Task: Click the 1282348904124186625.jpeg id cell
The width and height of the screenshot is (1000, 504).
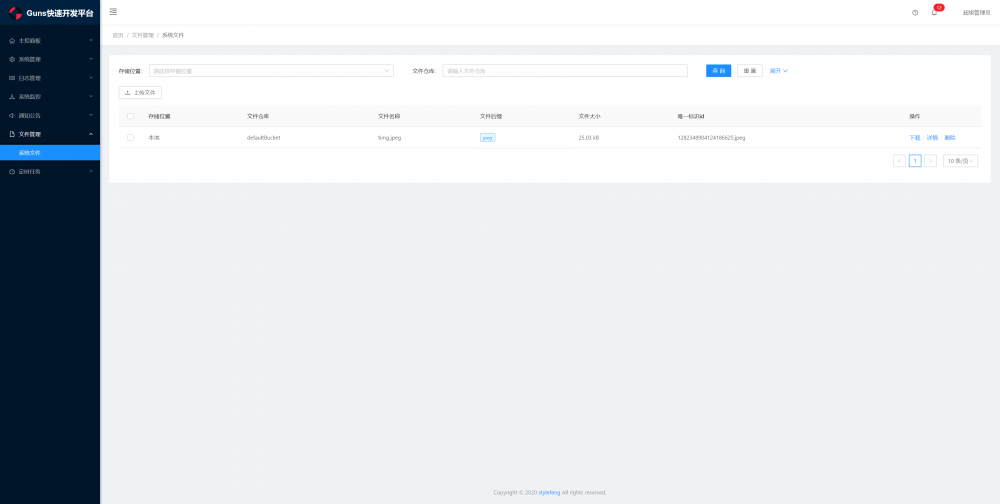Action: (711, 137)
